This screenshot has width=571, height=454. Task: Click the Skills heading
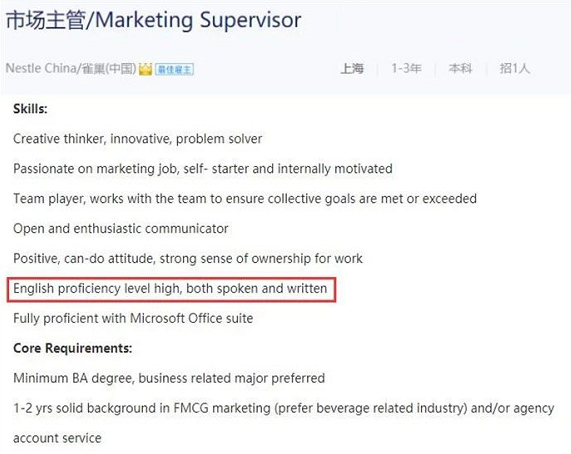[30, 109]
